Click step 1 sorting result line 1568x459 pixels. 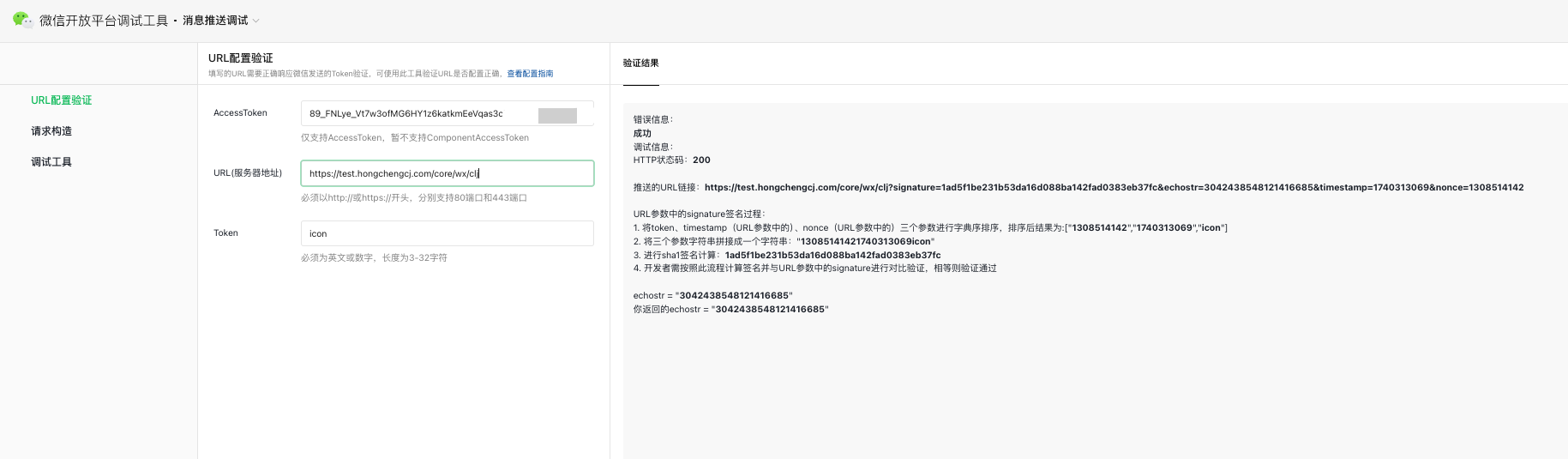930,228
